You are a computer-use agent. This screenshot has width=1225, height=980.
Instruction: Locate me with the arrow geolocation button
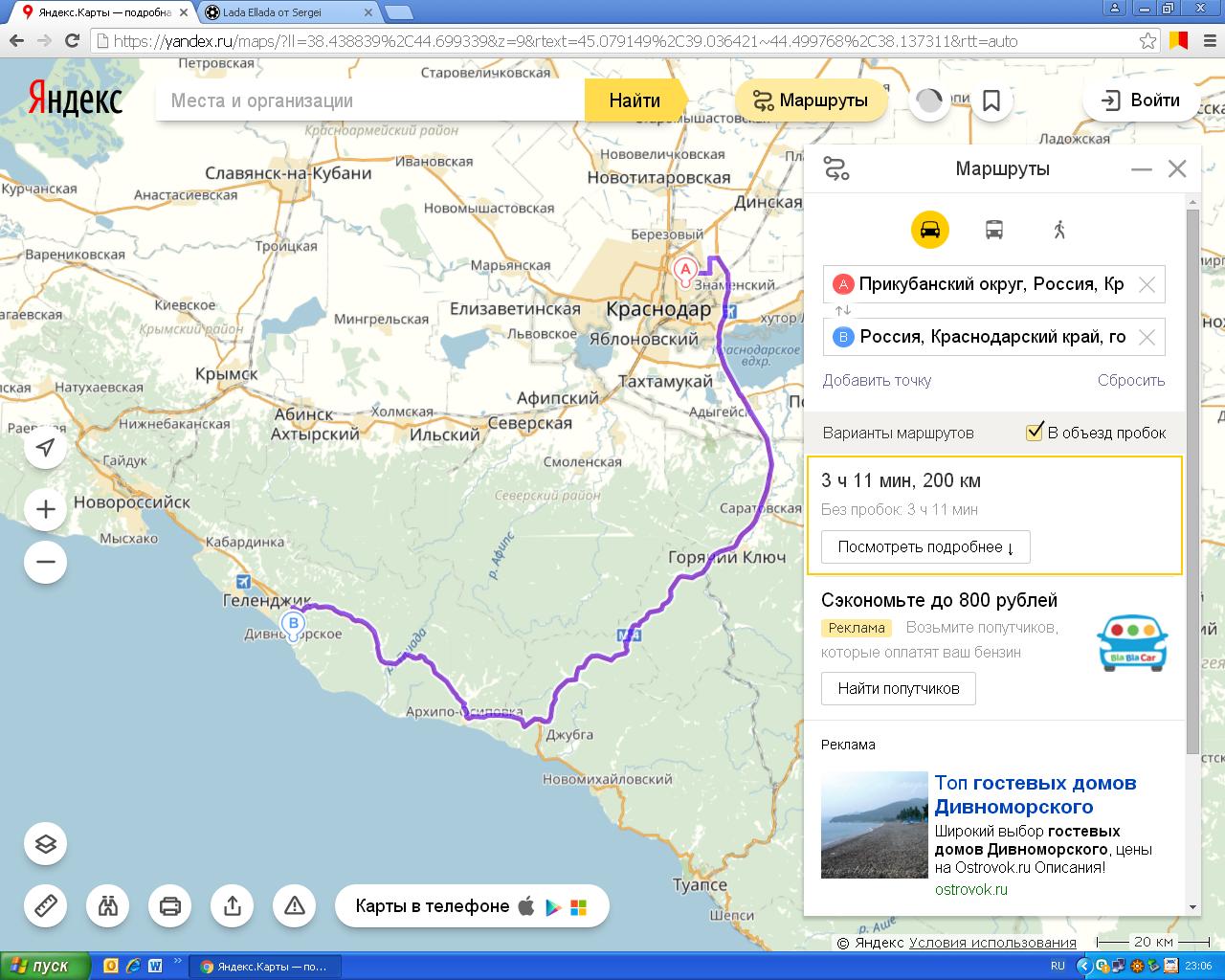(x=46, y=447)
